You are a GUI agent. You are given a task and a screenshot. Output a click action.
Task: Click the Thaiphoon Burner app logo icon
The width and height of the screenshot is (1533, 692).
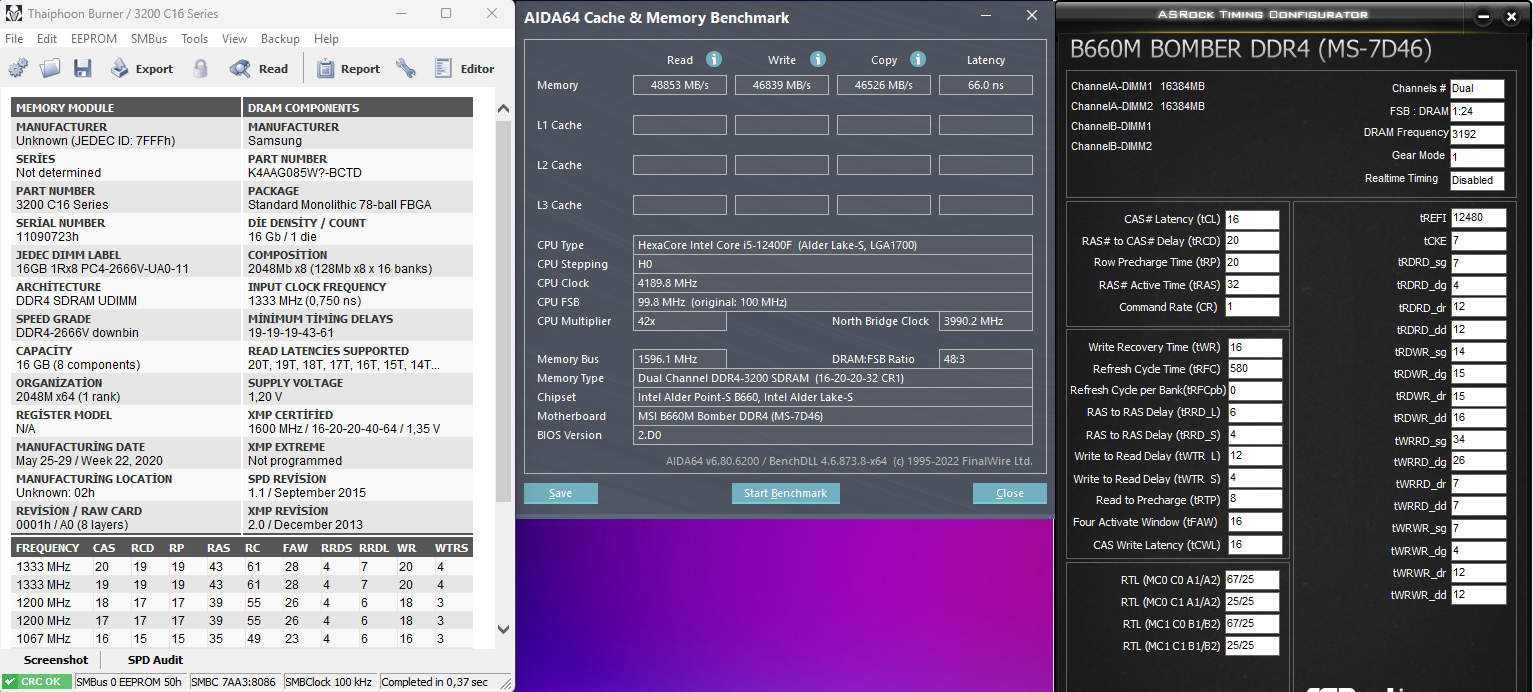coord(13,14)
